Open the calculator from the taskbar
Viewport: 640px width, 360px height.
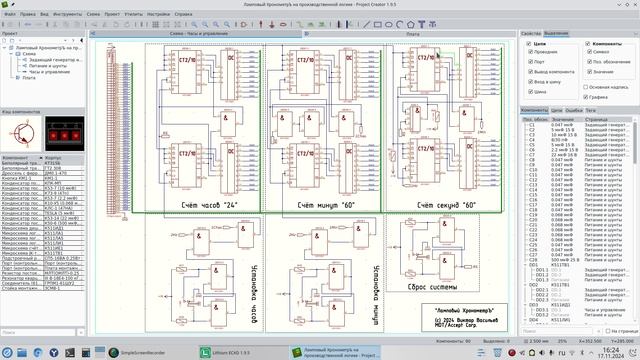(x=86, y=353)
